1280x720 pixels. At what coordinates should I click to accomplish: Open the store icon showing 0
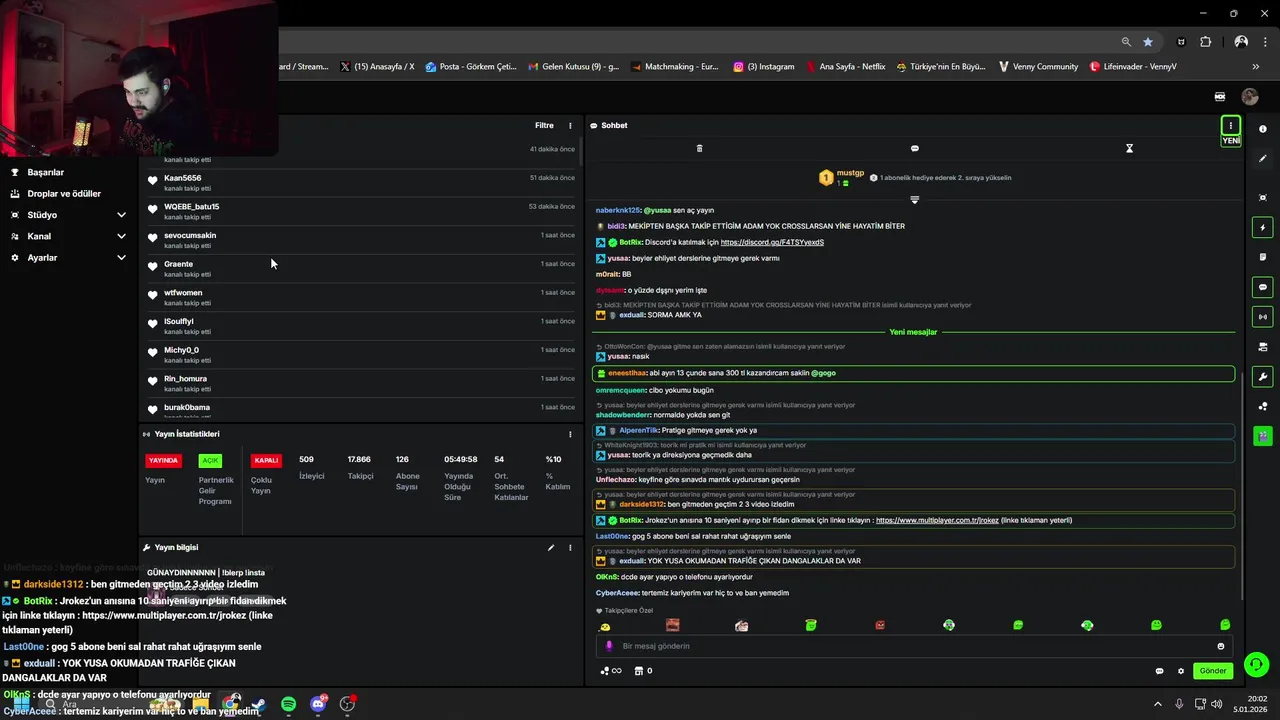tap(643, 671)
